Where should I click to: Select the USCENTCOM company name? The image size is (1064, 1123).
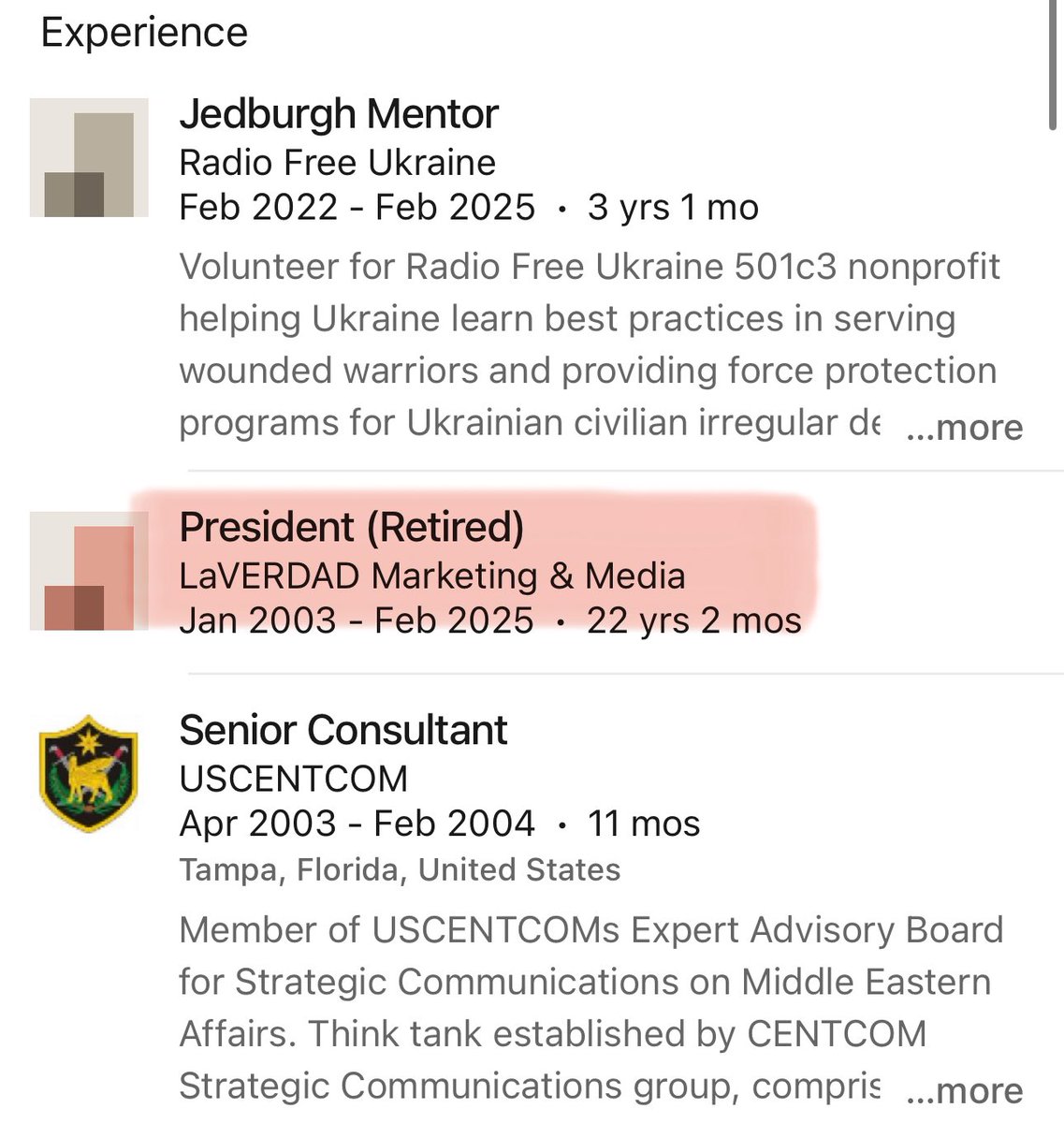[294, 779]
